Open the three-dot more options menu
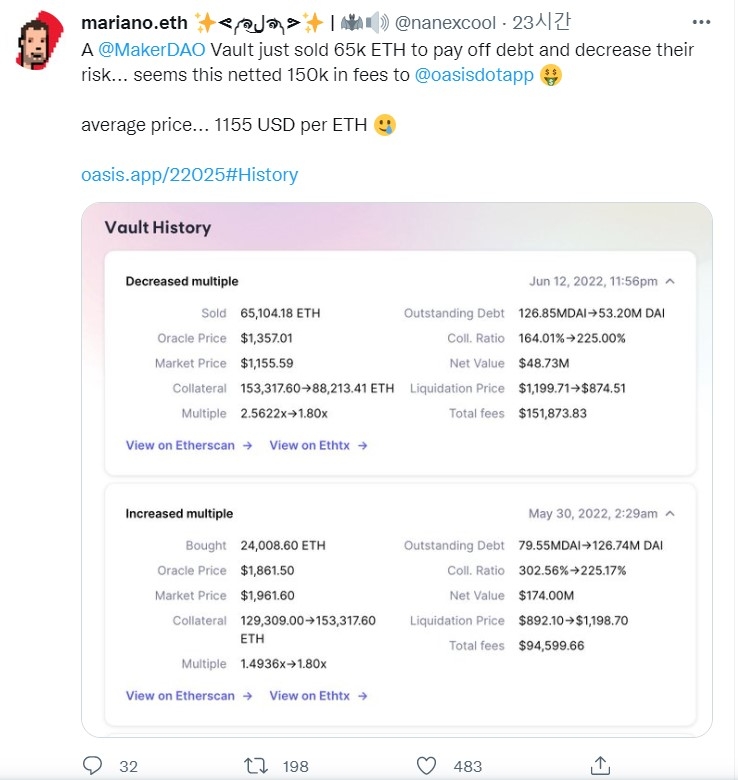This screenshot has height=780, width=738. tap(701, 22)
